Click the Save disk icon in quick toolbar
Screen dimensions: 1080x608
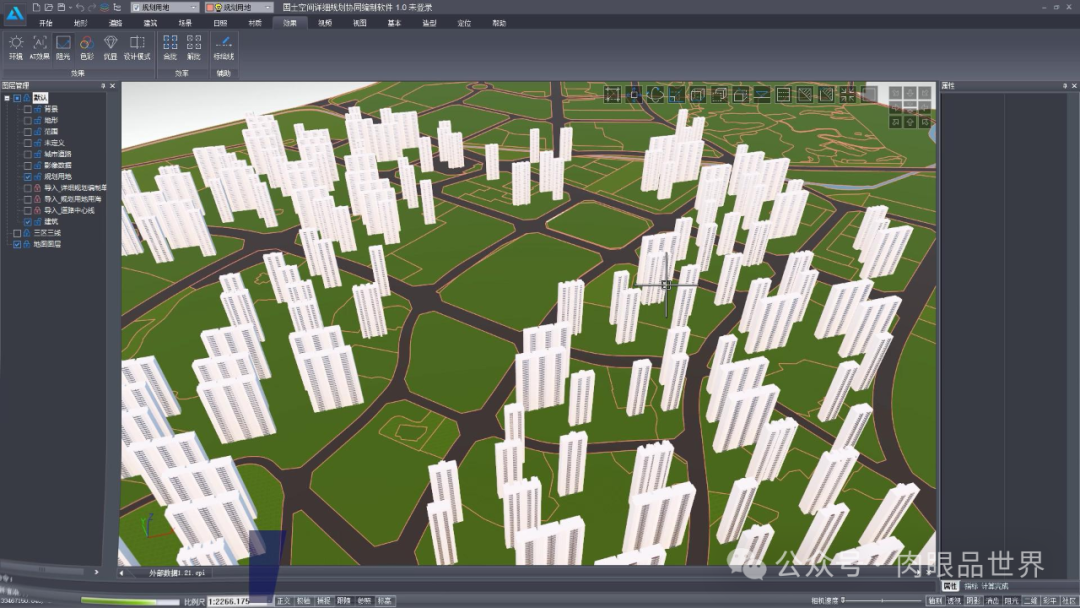tap(61, 7)
